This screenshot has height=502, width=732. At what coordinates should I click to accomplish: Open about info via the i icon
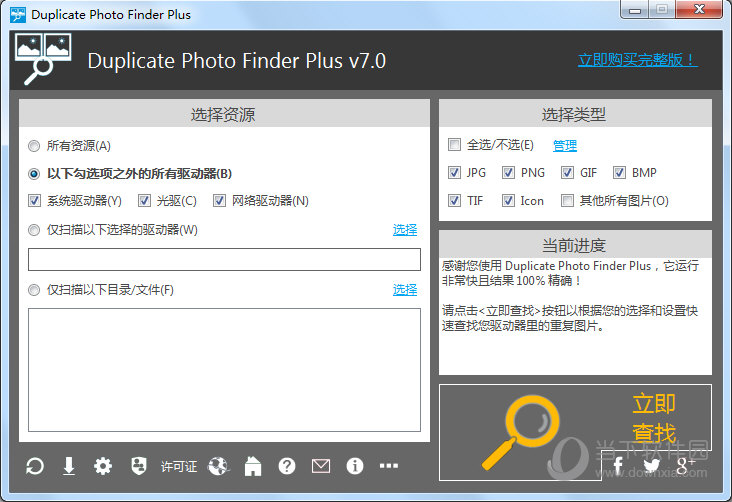point(355,466)
